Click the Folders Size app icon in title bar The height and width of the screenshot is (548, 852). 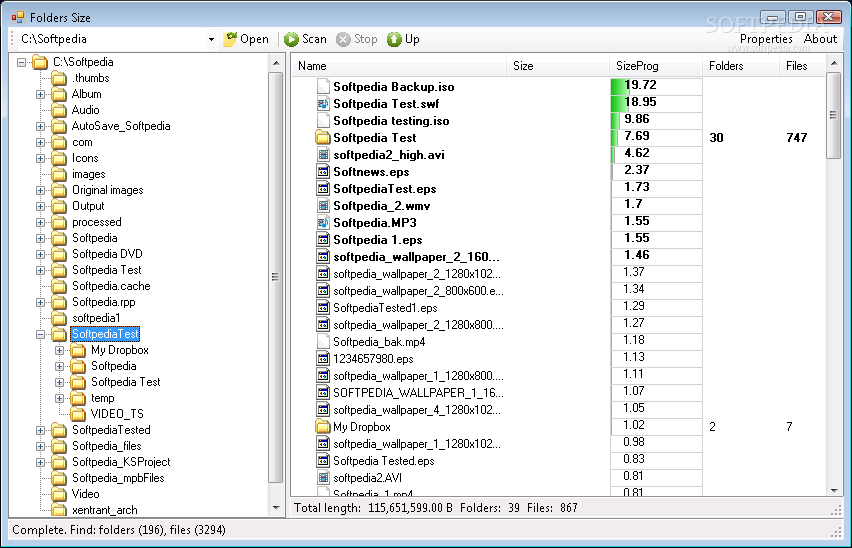[18, 17]
